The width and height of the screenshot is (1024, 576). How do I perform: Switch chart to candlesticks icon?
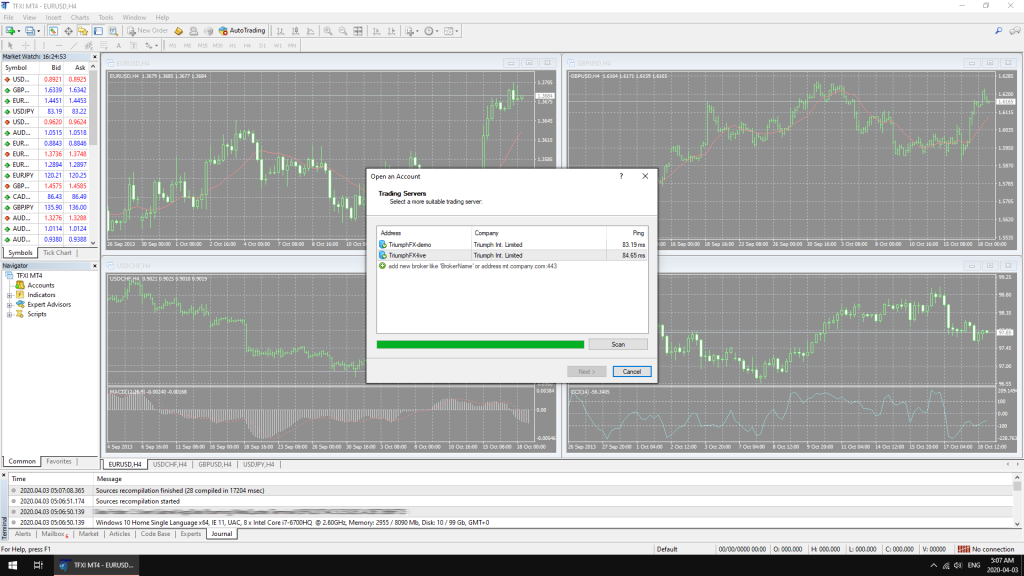pos(295,31)
